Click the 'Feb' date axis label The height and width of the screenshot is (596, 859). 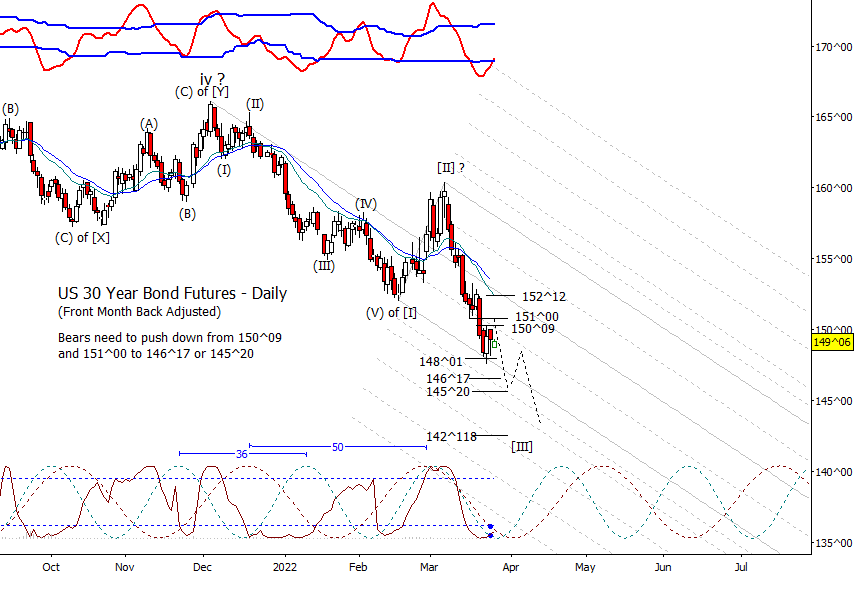tap(358, 567)
